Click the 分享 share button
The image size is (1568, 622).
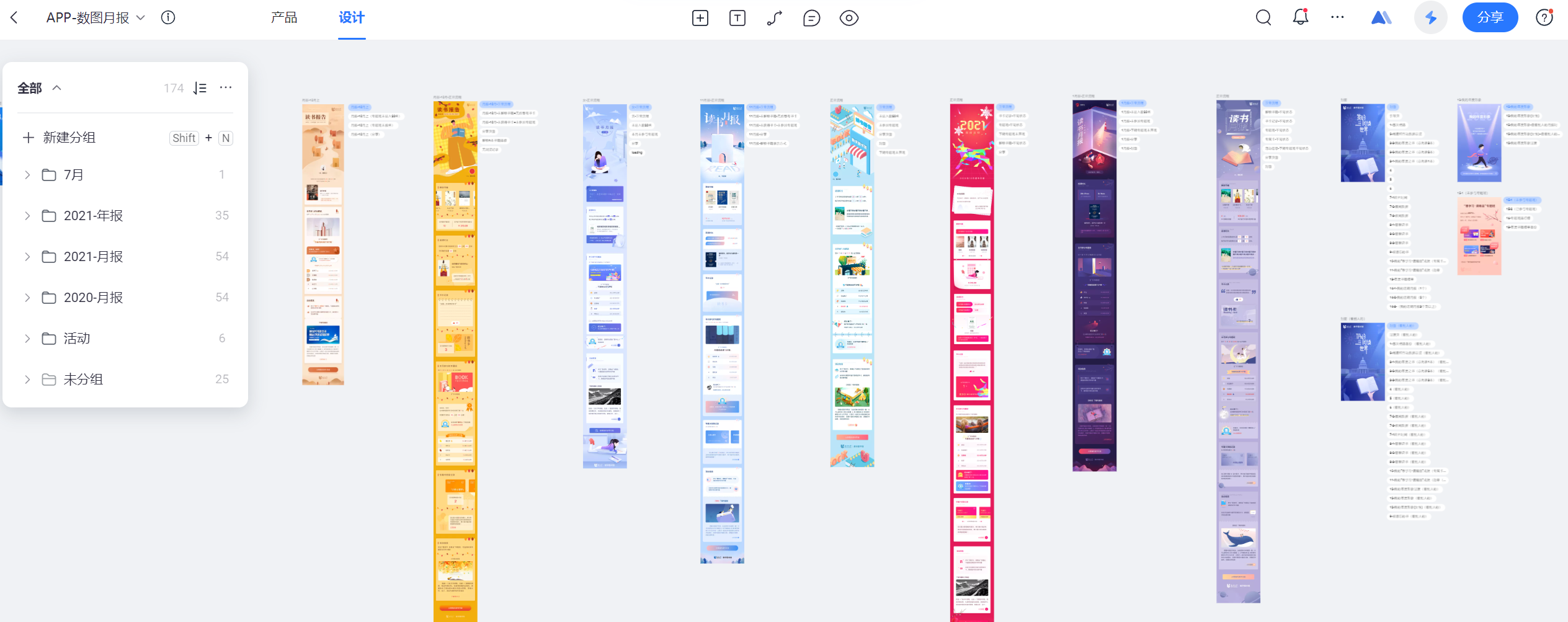tap(1490, 17)
